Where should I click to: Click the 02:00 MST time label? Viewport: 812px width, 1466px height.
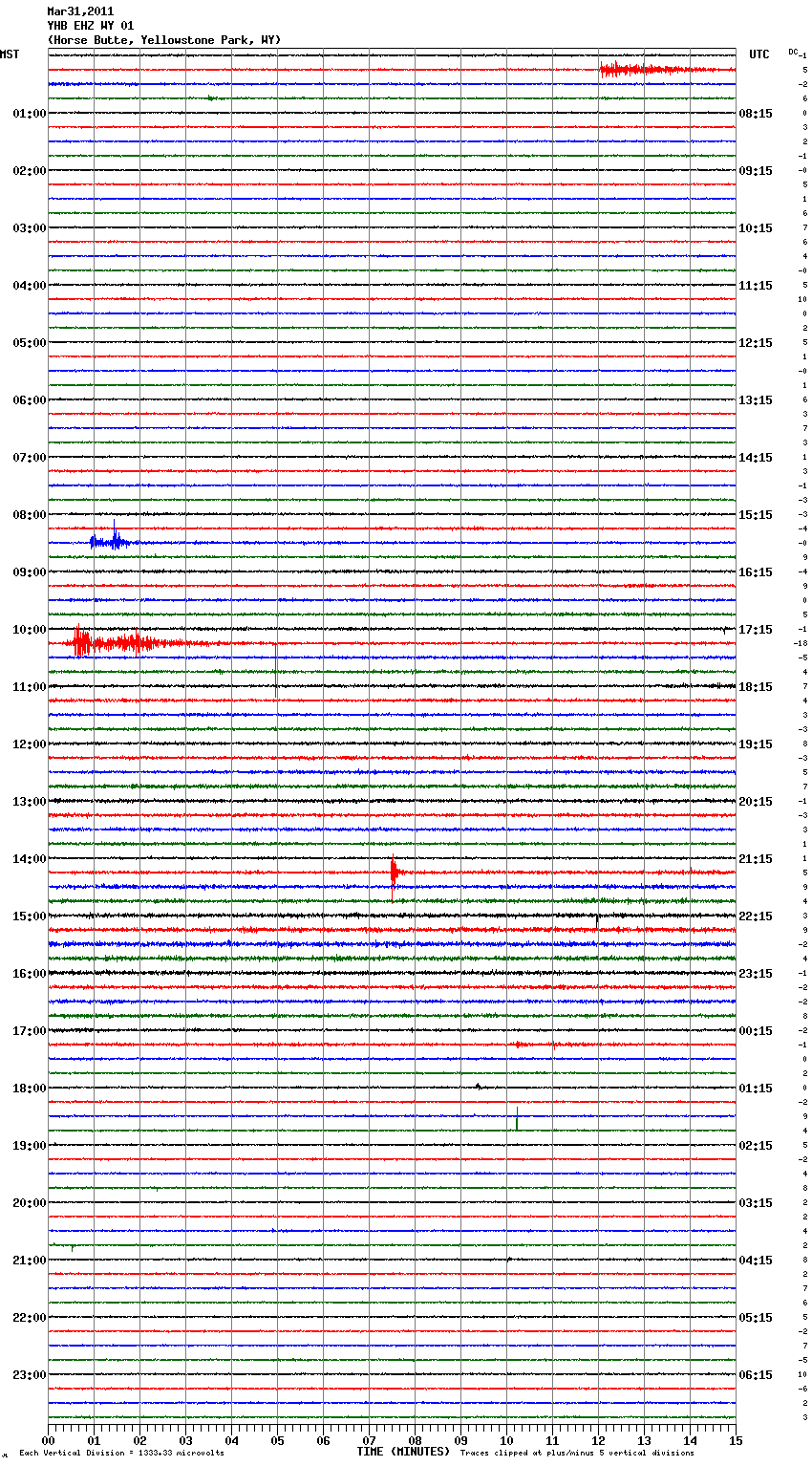pyautogui.click(x=30, y=171)
